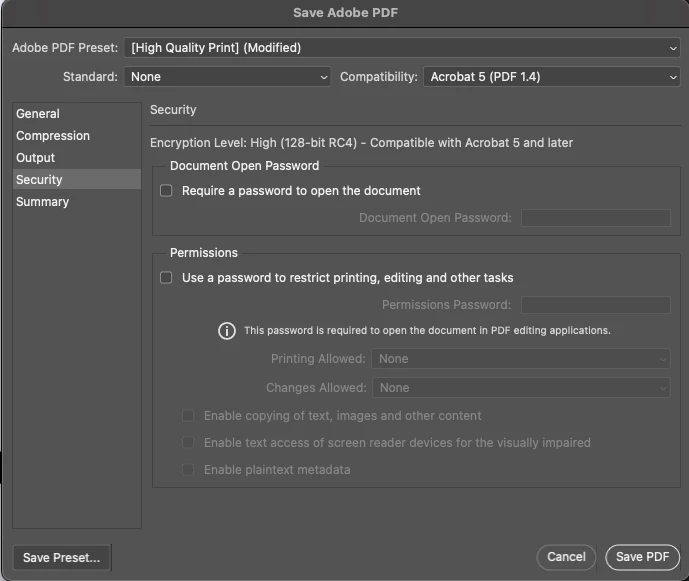The height and width of the screenshot is (581, 689).
Task: Click the Document Open Password field
Action: [x=595, y=218]
